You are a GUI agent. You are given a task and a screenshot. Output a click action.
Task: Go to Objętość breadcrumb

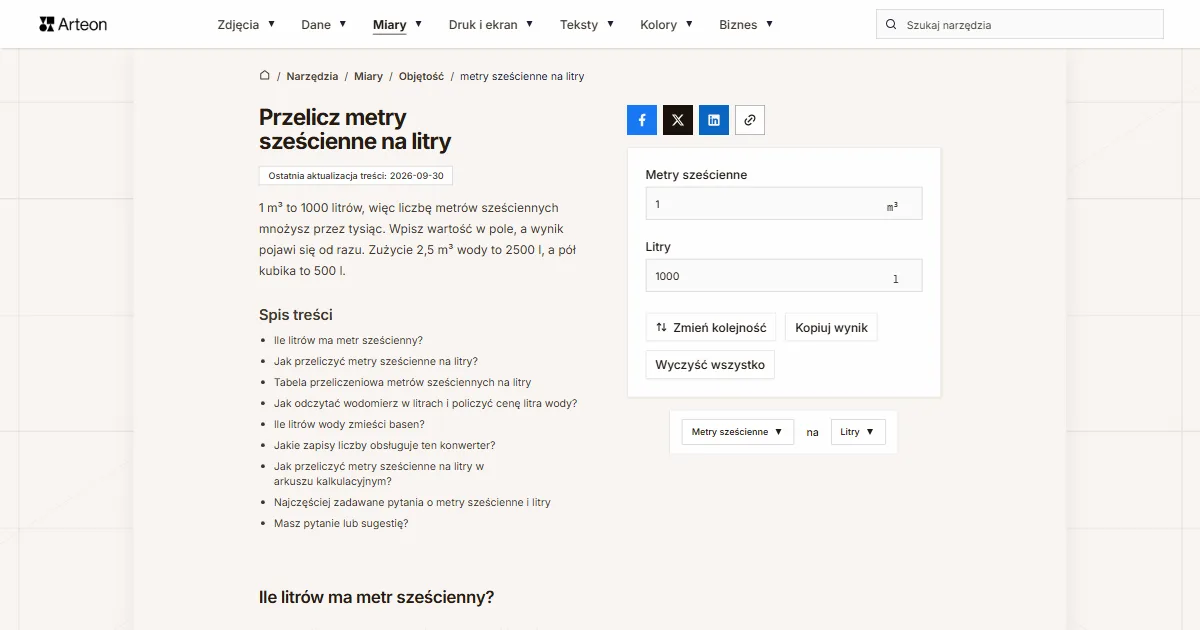coord(421,76)
